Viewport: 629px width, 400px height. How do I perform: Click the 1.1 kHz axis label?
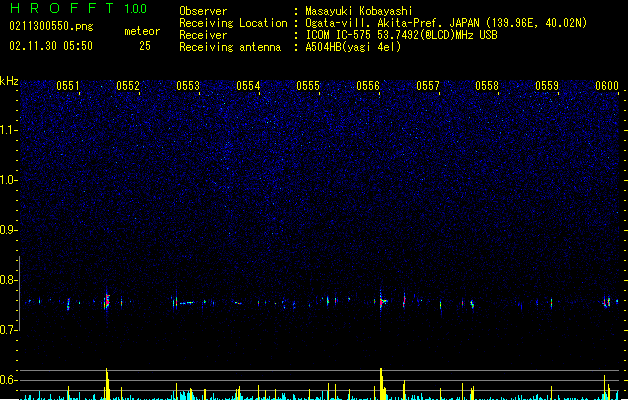tap(9, 130)
